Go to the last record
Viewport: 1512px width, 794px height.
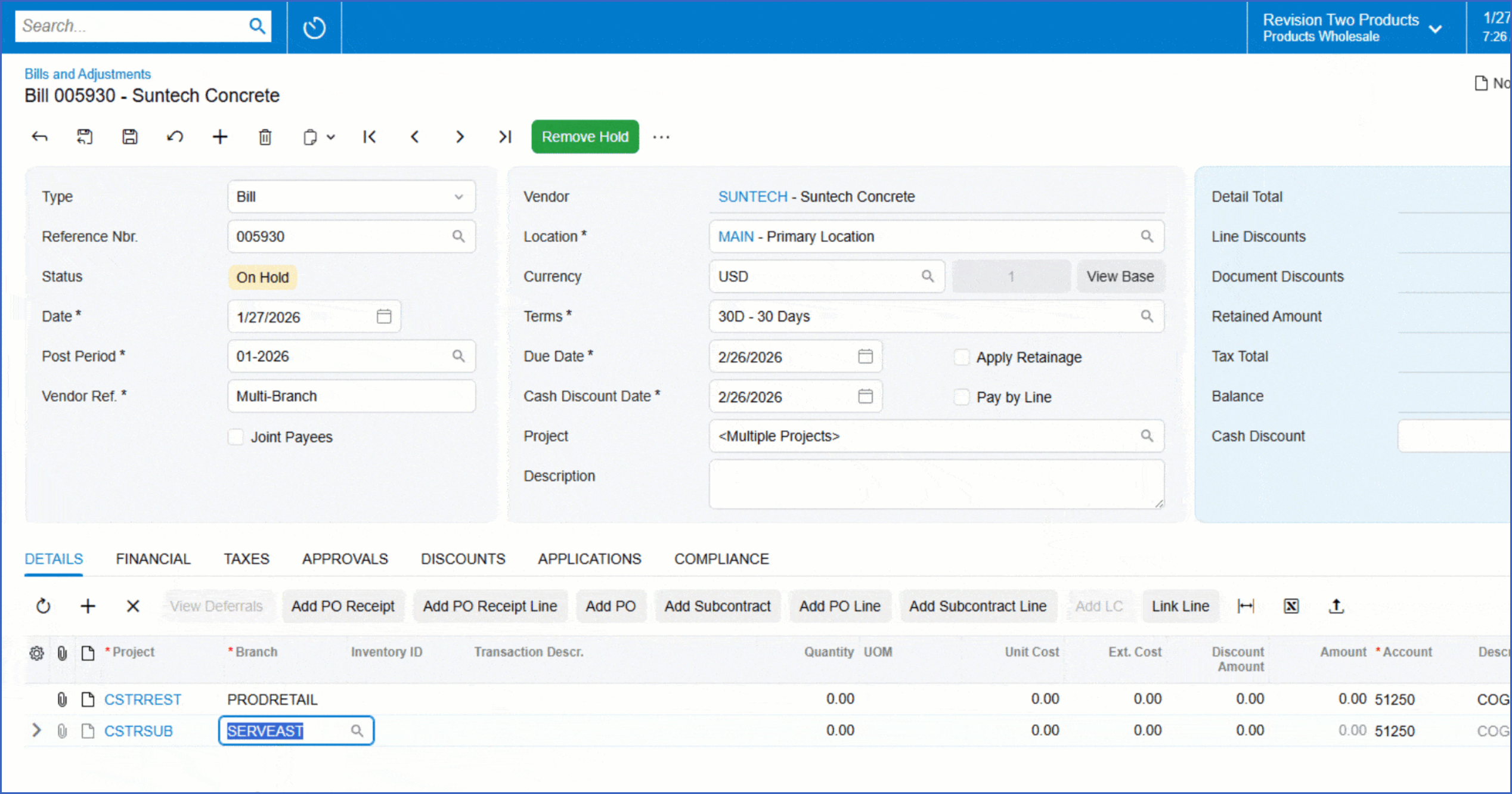pyautogui.click(x=505, y=137)
